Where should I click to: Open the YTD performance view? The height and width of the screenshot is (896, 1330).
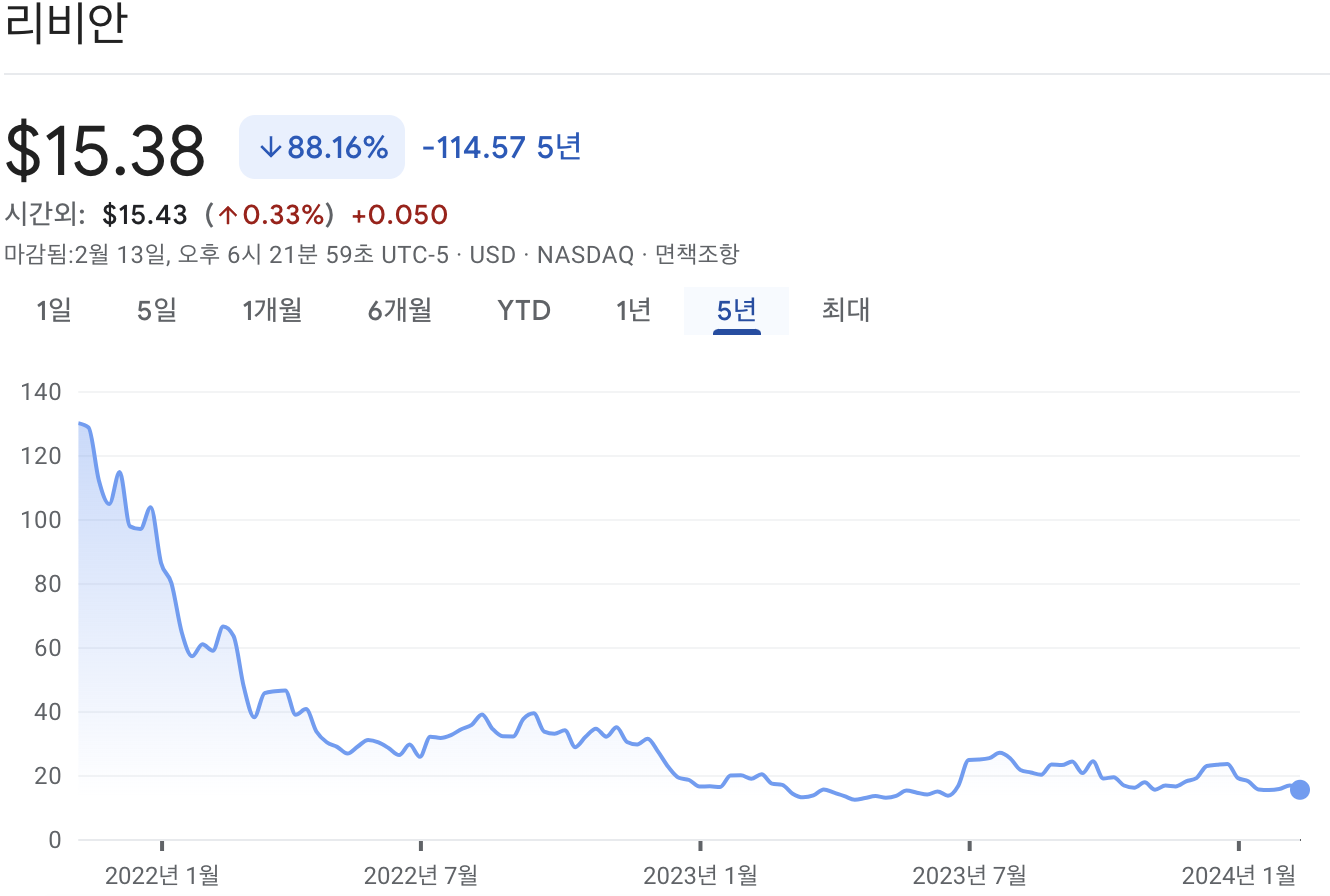coord(524,311)
